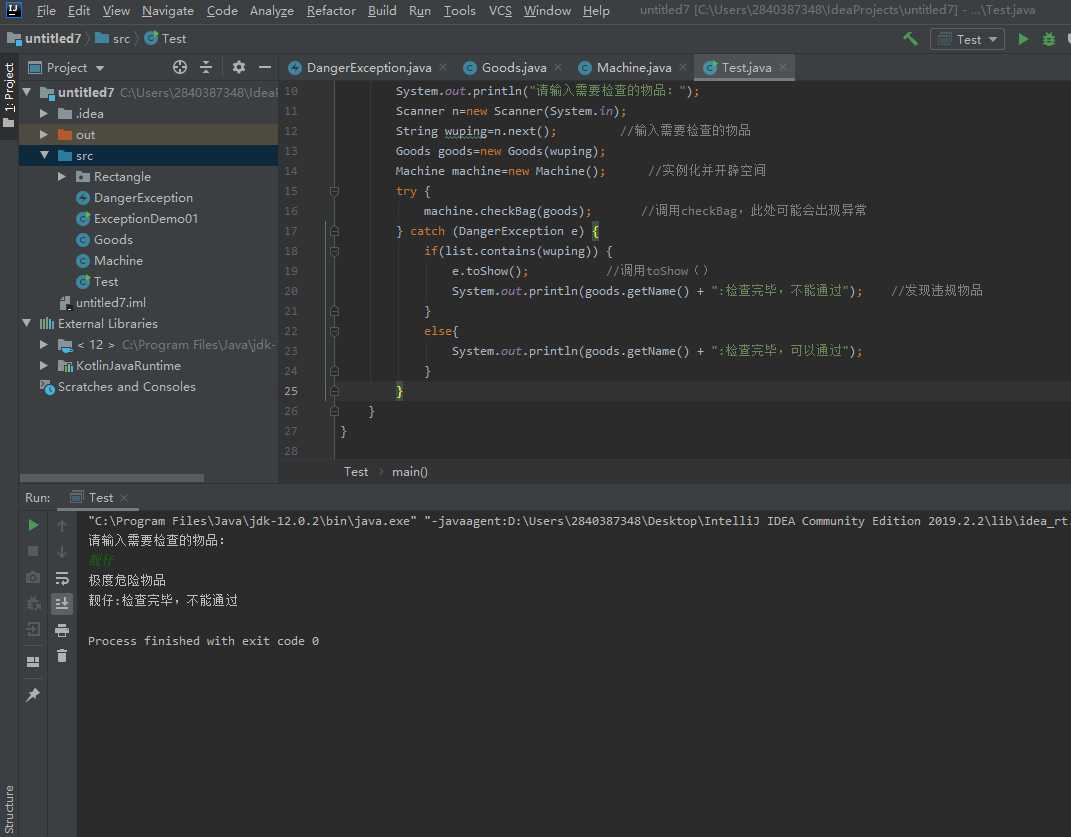Run Test with the green play button
This screenshot has height=837, width=1071.
tap(1023, 39)
